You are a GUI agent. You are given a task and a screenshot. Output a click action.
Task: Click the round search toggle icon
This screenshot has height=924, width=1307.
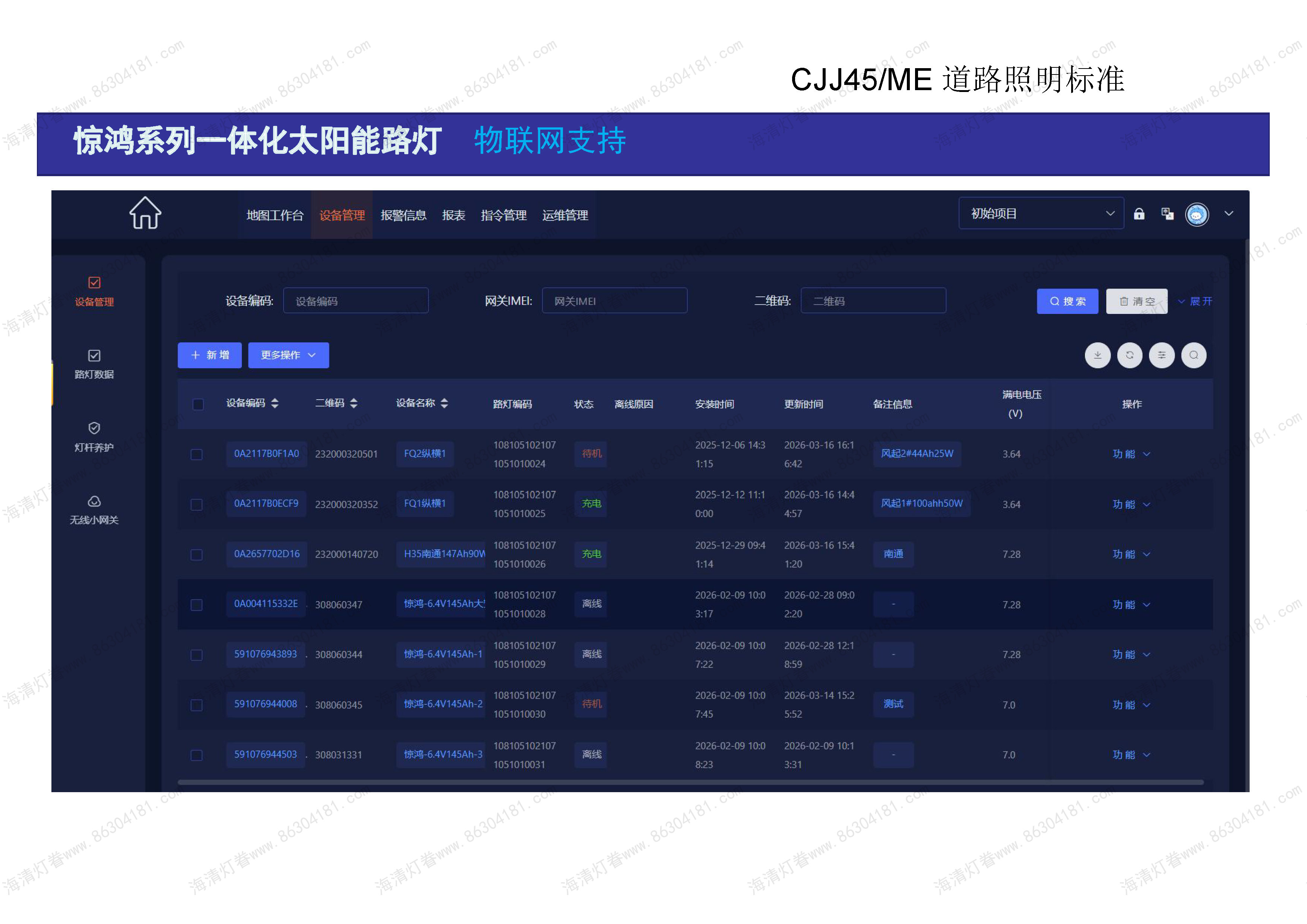(1194, 355)
